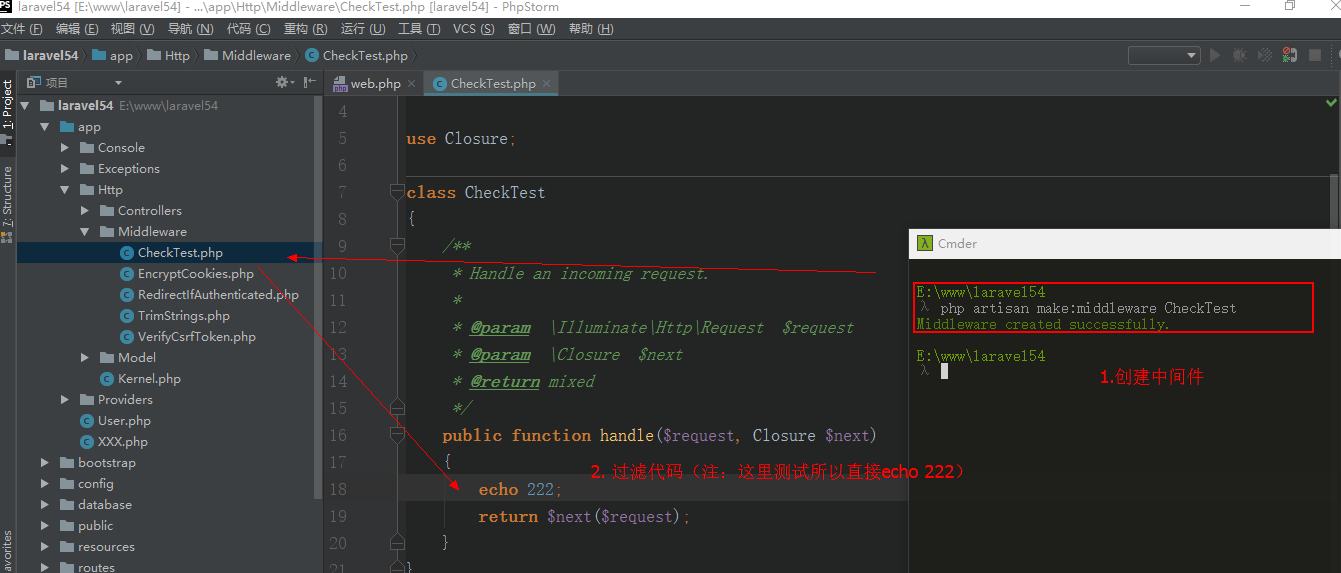Click the green inspection checkmark icon

(x=1331, y=103)
